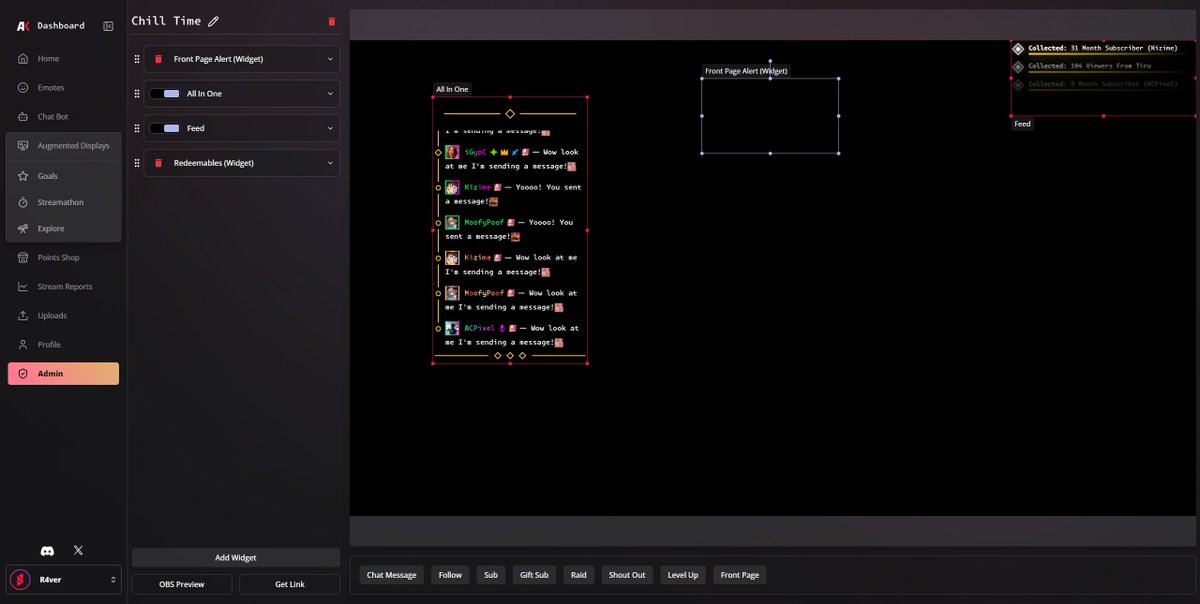The width and height of the screenshot is (1200, 604).
Task: Expand the Redeemables (Widget) chevron
Action: pyautogui.click(x=330, y=163)
